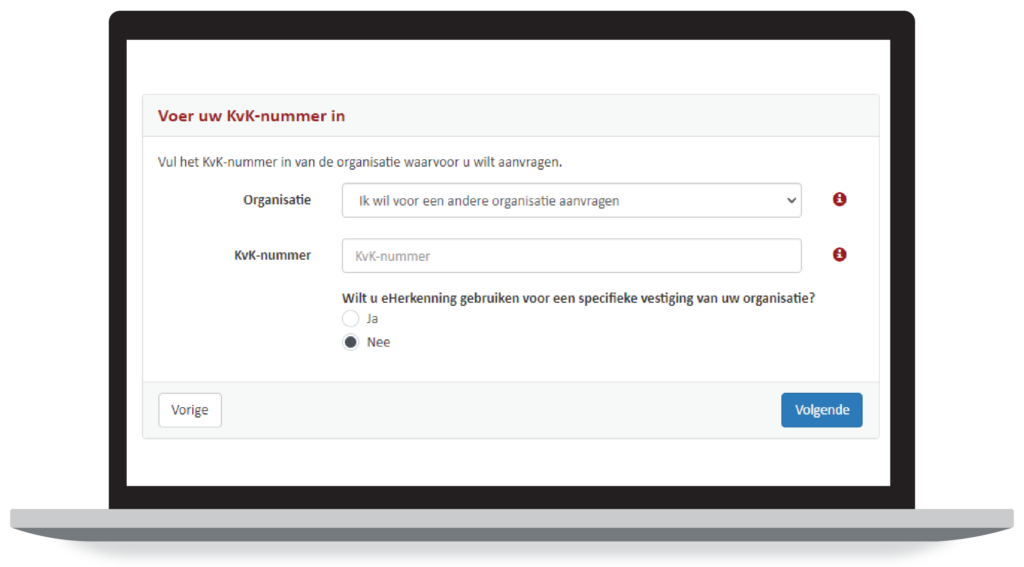Open the Organisatie dropdown list
This screenshot has height=567, width=1024.
571,200
